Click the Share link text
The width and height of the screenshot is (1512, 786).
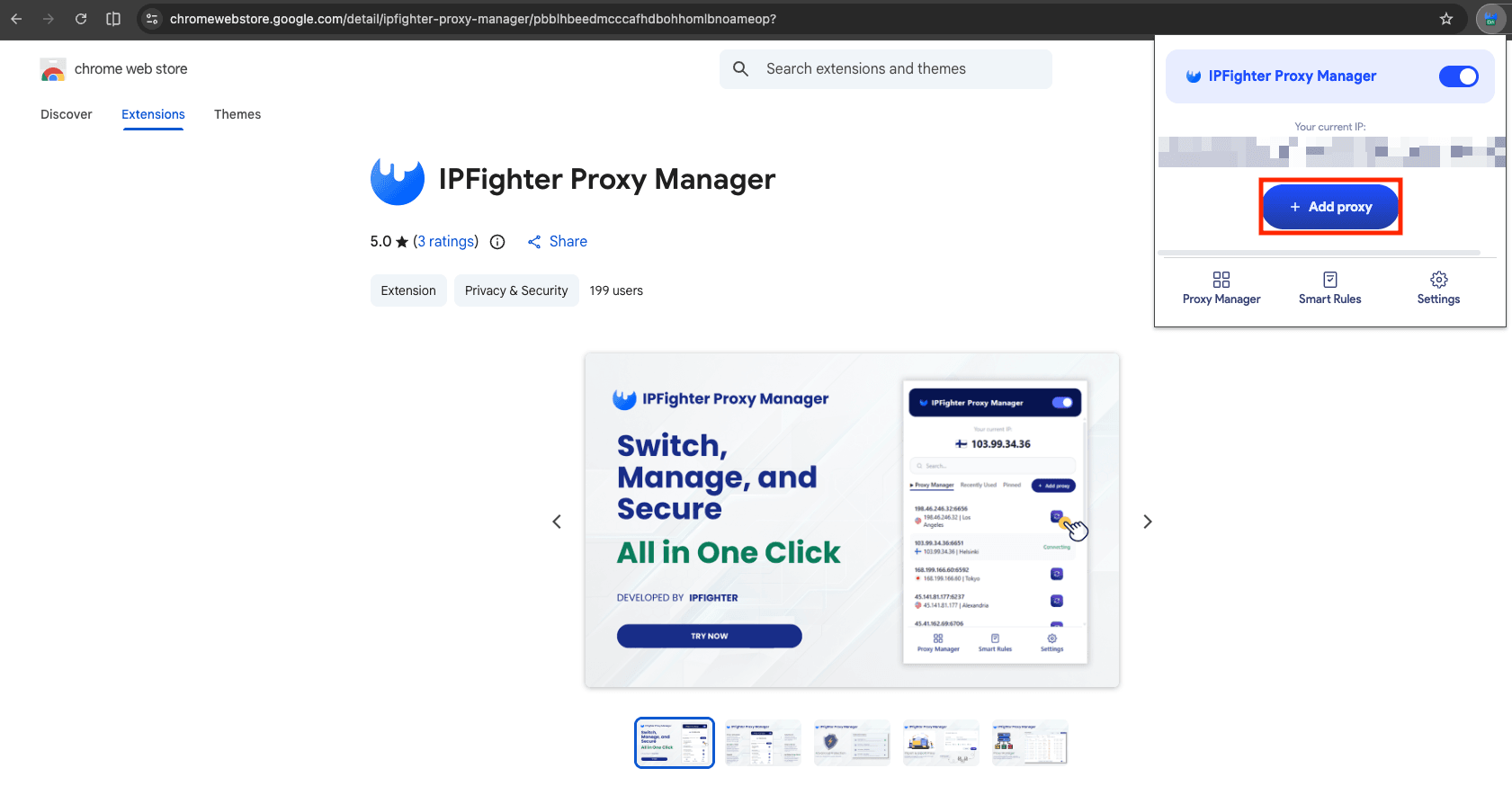(x=568, y=242)
